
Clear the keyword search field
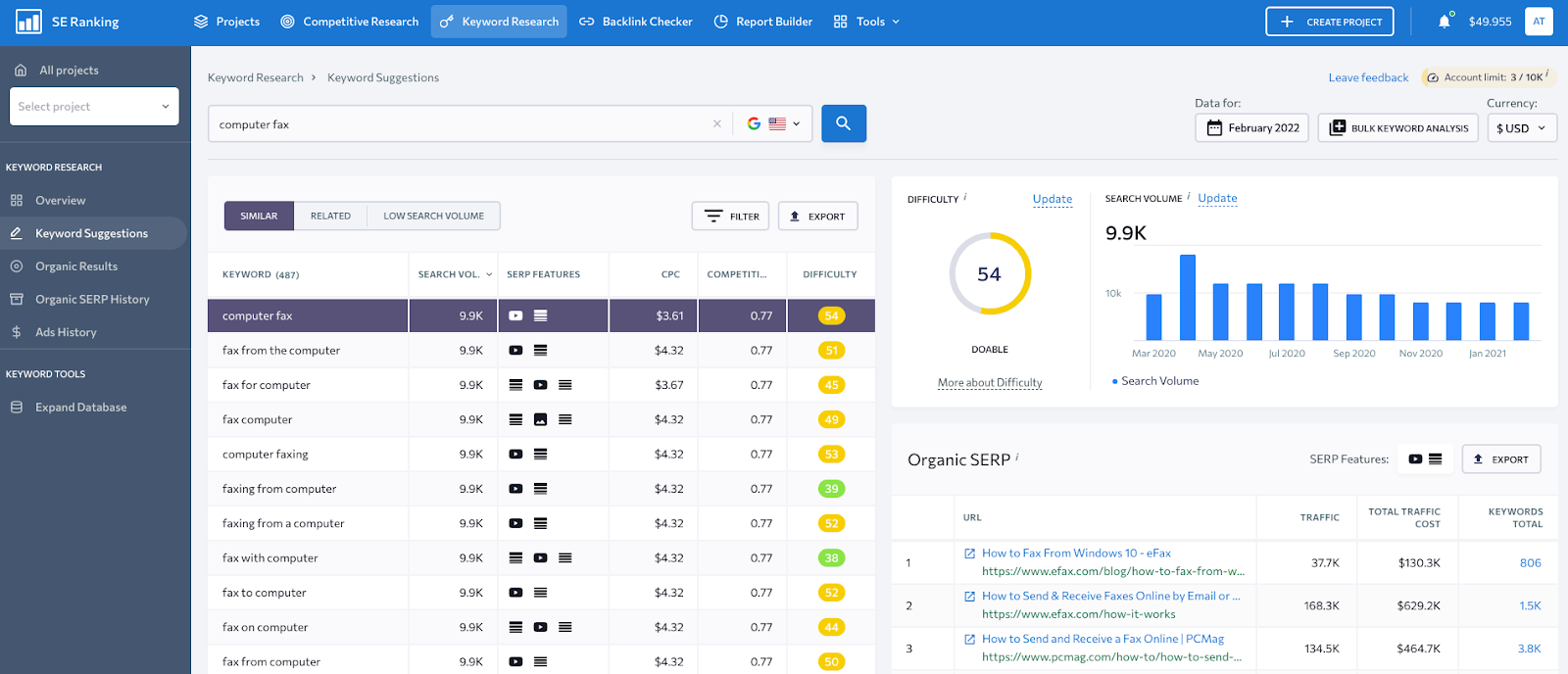tap(716, 124)
